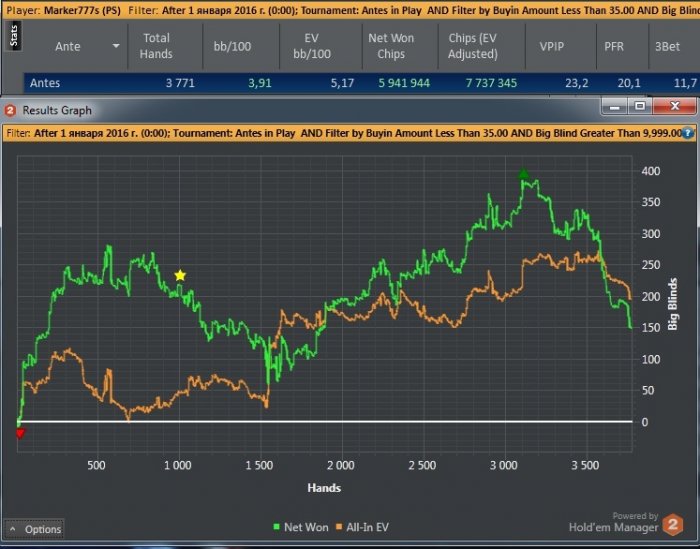Click the Hold'em Manager 2 logo

pyautogui.click(x=673, y=525)
